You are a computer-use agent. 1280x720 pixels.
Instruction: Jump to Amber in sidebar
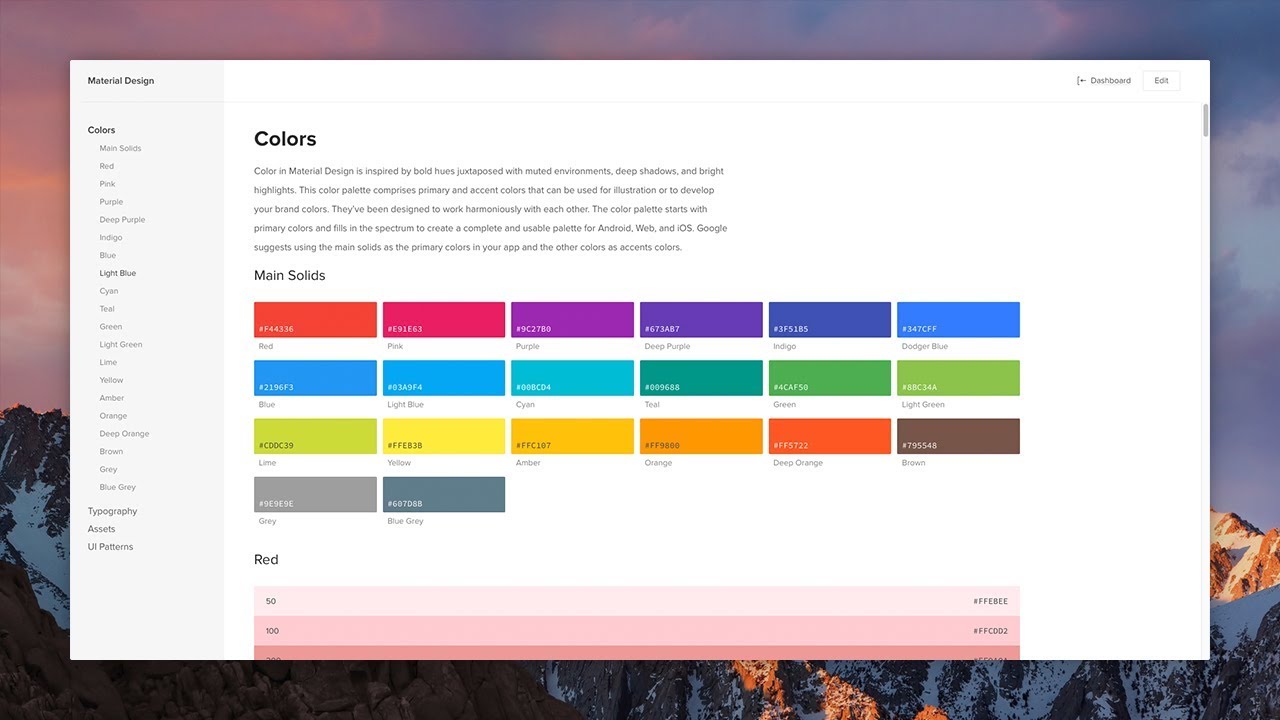coord(112,398)
